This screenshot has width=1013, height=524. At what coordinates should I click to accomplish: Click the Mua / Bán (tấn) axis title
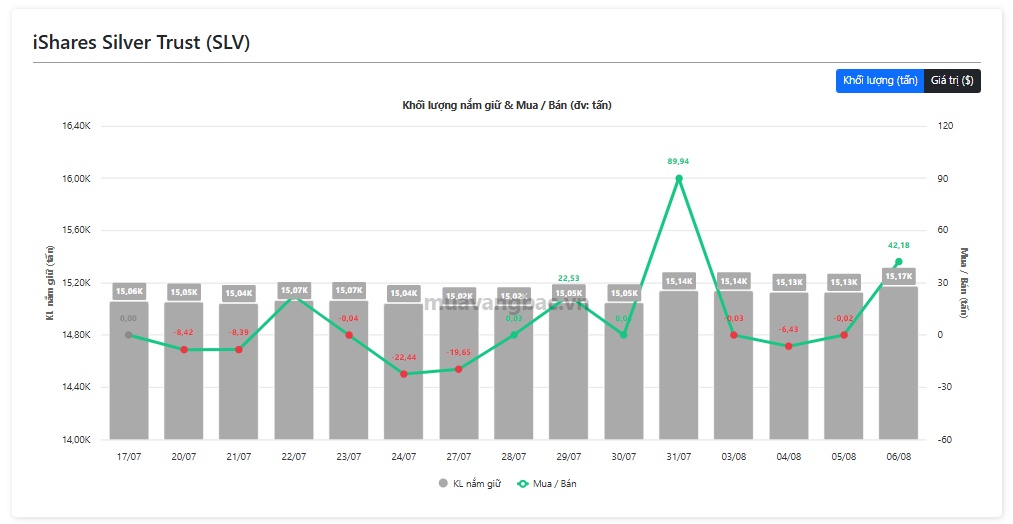point(964,282)
